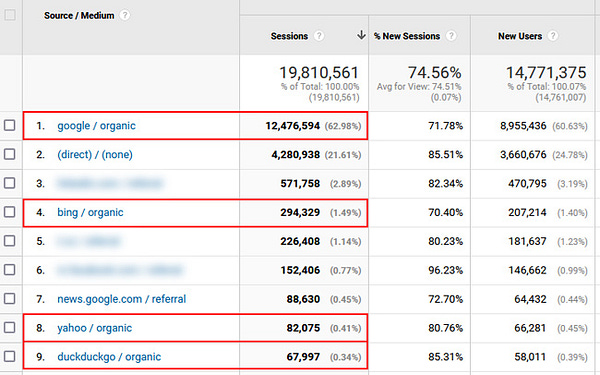The width and height of the screenshot is (600, 375).
Task: Check the bing / organic row checkbox
Action: tap(10, 212)
